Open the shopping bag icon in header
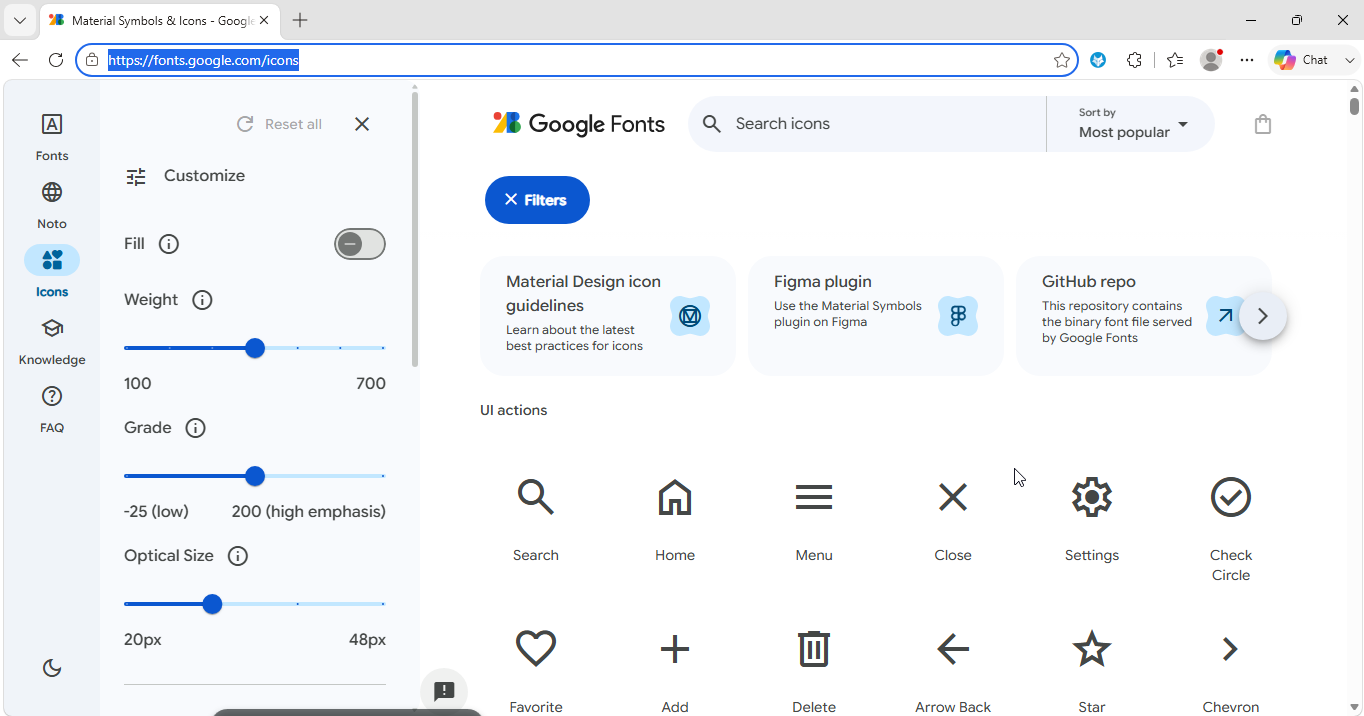 tap(1263, 124)
